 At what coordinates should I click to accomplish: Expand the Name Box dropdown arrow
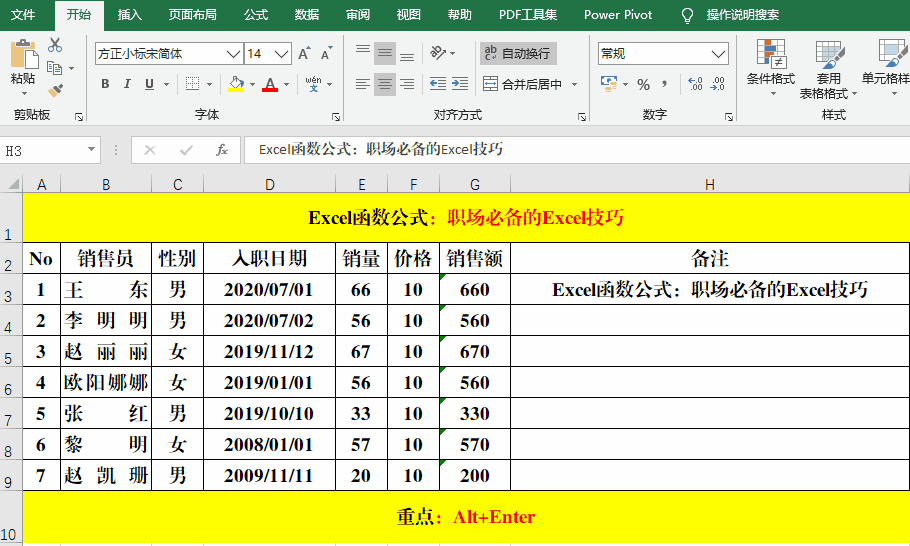point(91,150)
